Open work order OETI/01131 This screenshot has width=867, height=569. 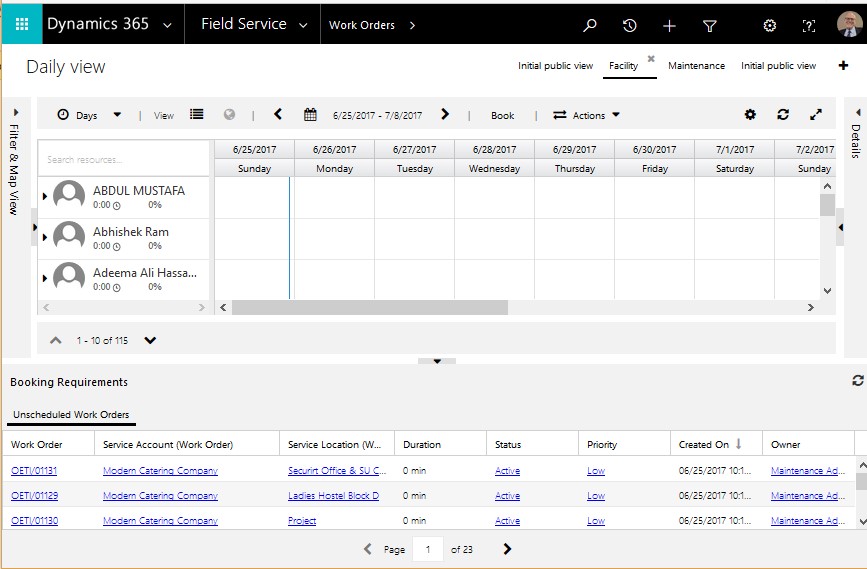[x=34, y=471]
